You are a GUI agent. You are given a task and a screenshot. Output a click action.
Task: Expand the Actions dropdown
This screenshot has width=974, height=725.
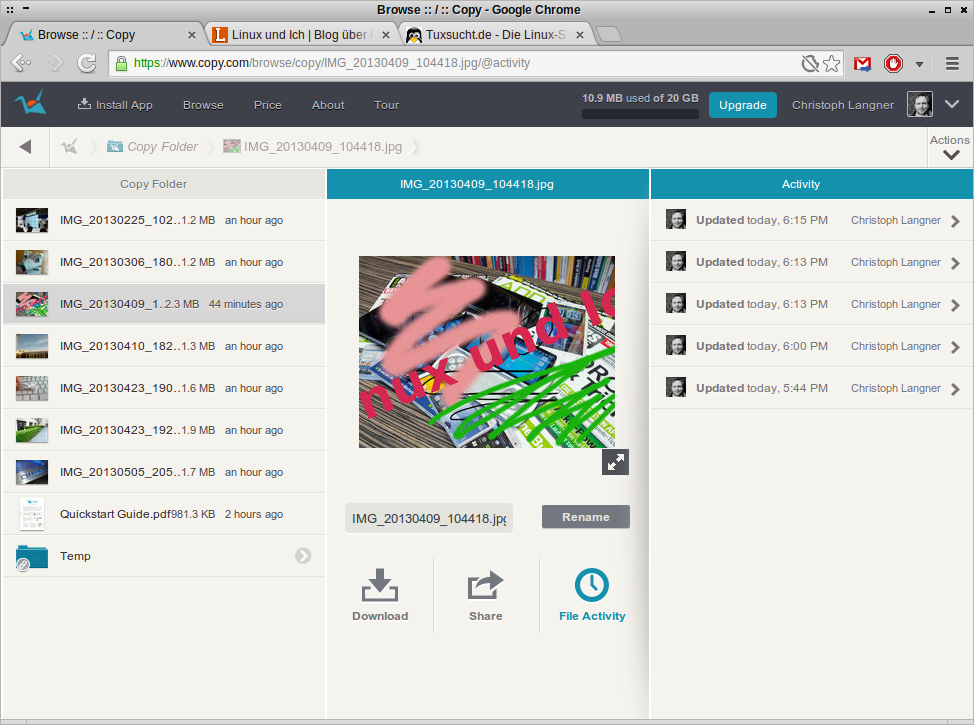click(950, 148)
